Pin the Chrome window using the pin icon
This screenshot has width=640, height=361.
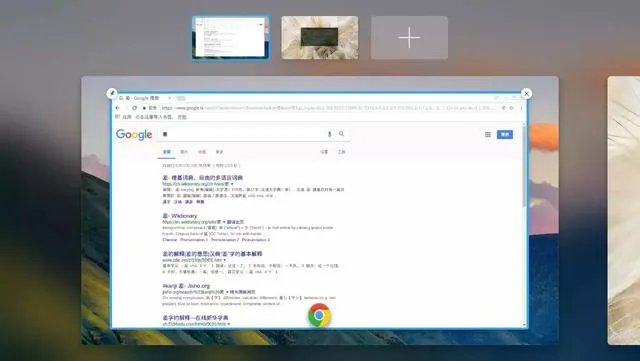click(x=112, y=94)
